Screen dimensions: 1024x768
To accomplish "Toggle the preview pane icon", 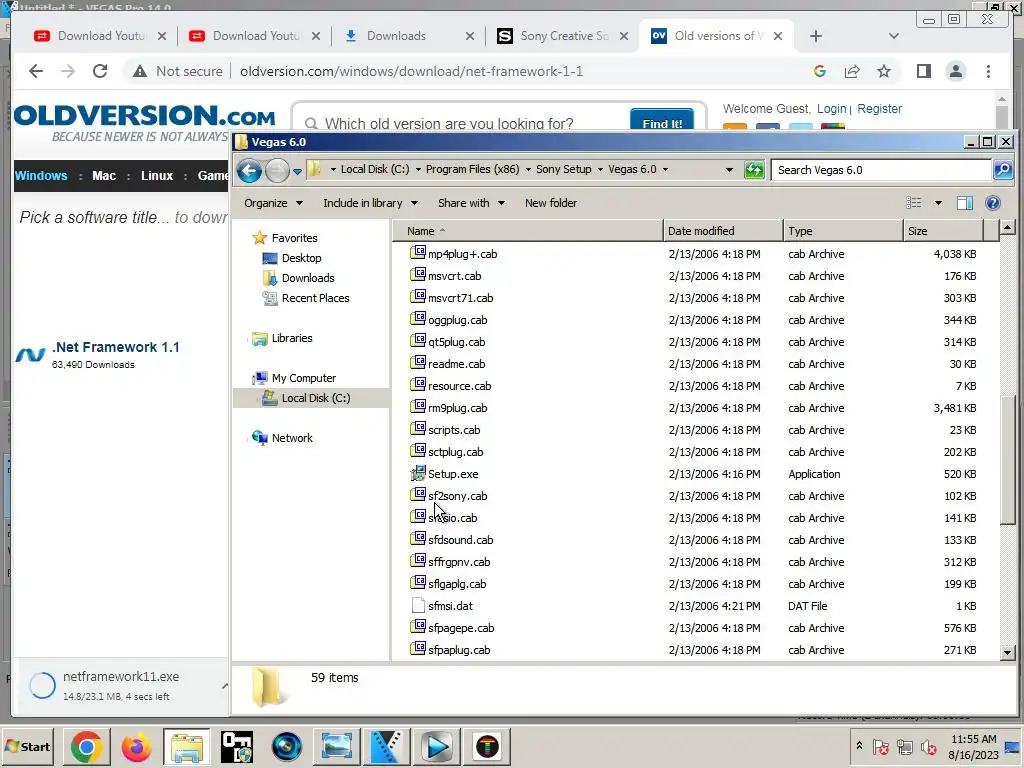I will [x=965, y=203].
